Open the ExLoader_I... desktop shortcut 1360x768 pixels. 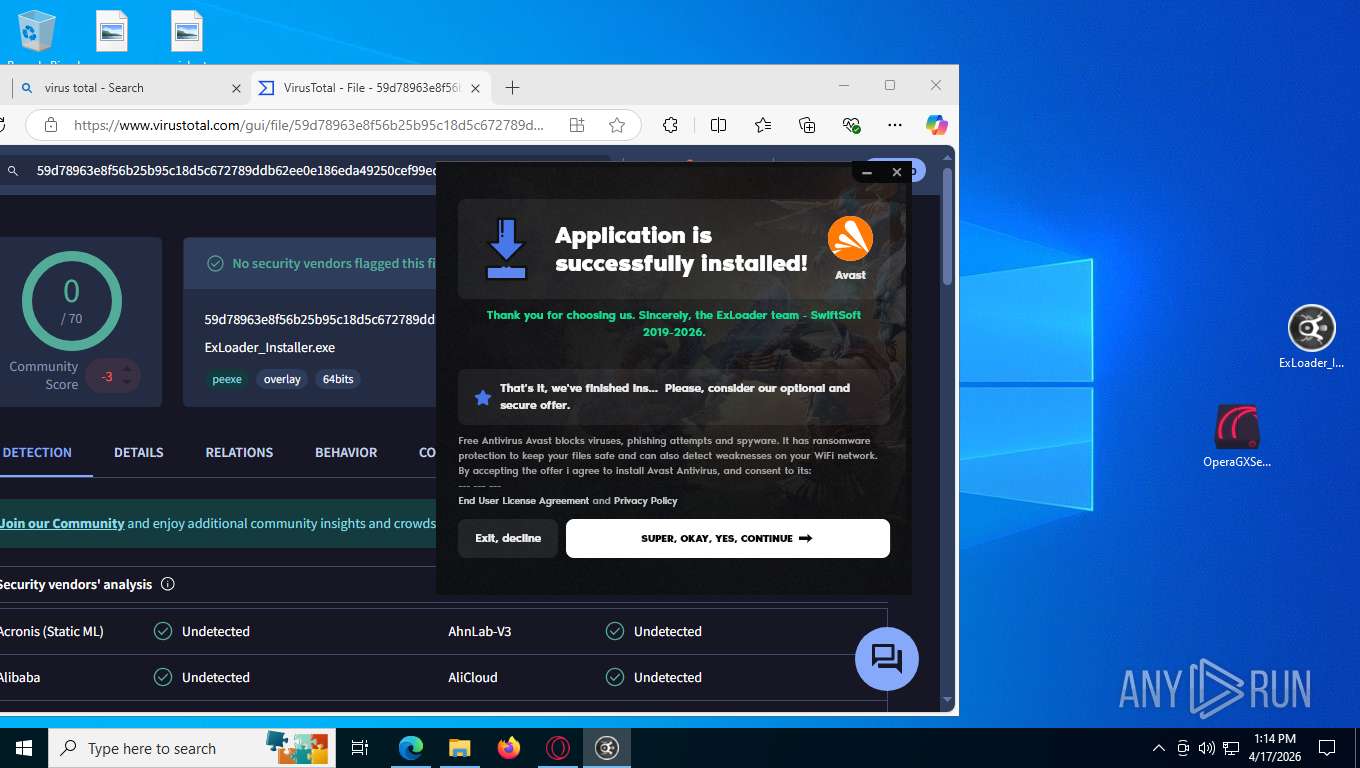coord(1311,338)
